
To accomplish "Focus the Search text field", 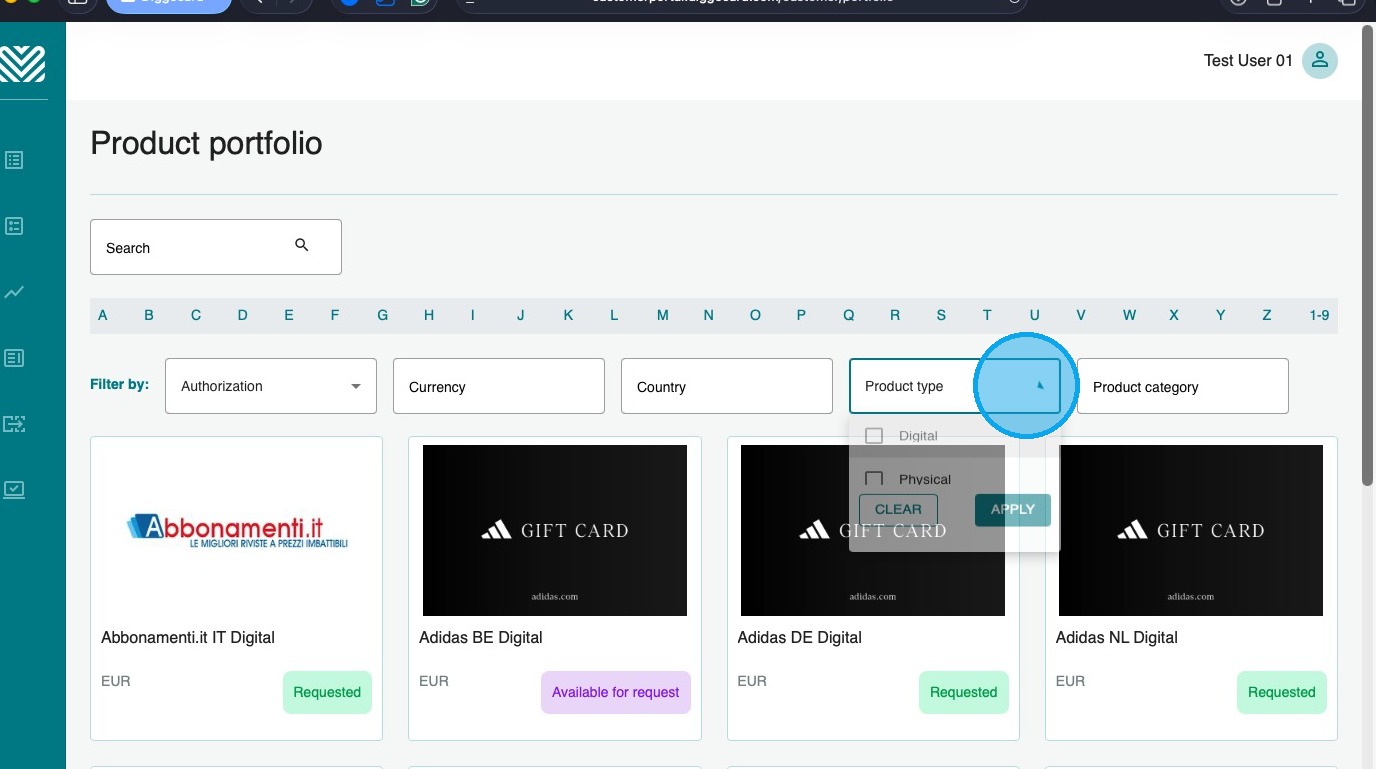I will [x=216, y=247].
